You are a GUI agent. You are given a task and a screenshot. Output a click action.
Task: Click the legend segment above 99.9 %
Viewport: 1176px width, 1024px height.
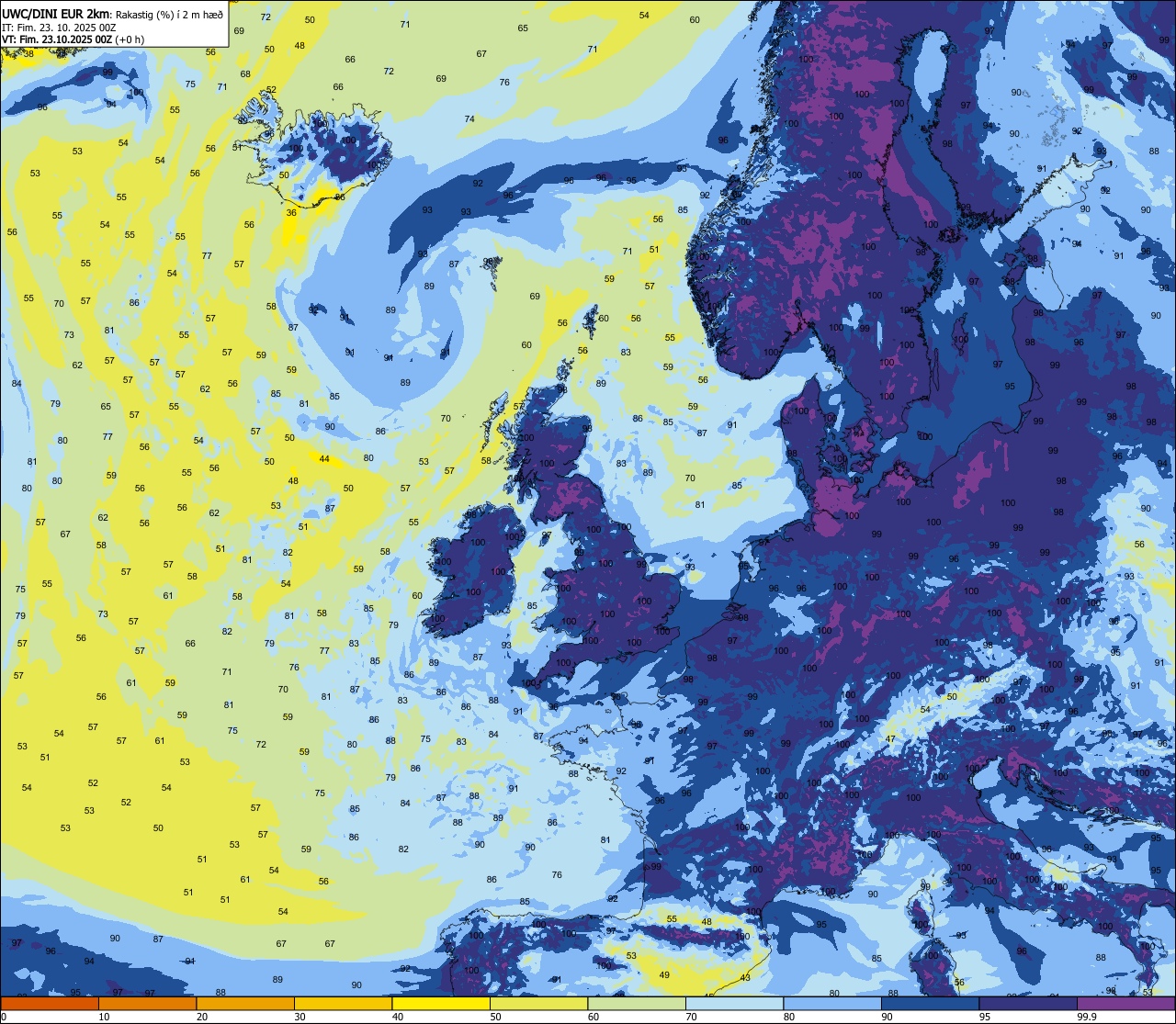point(1125,1003)
